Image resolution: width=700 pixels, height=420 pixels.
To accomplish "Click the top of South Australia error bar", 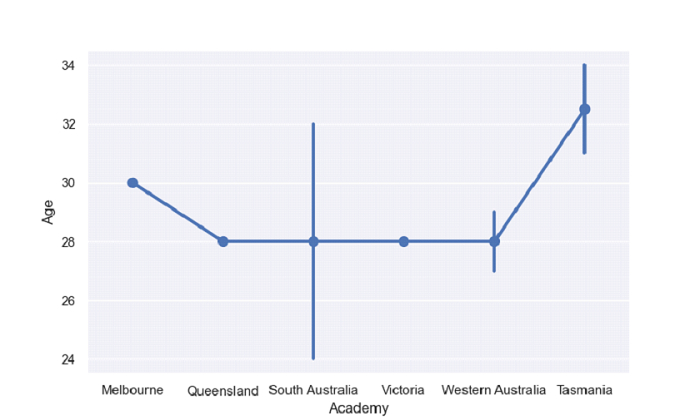I will click(x=313, y=124).
